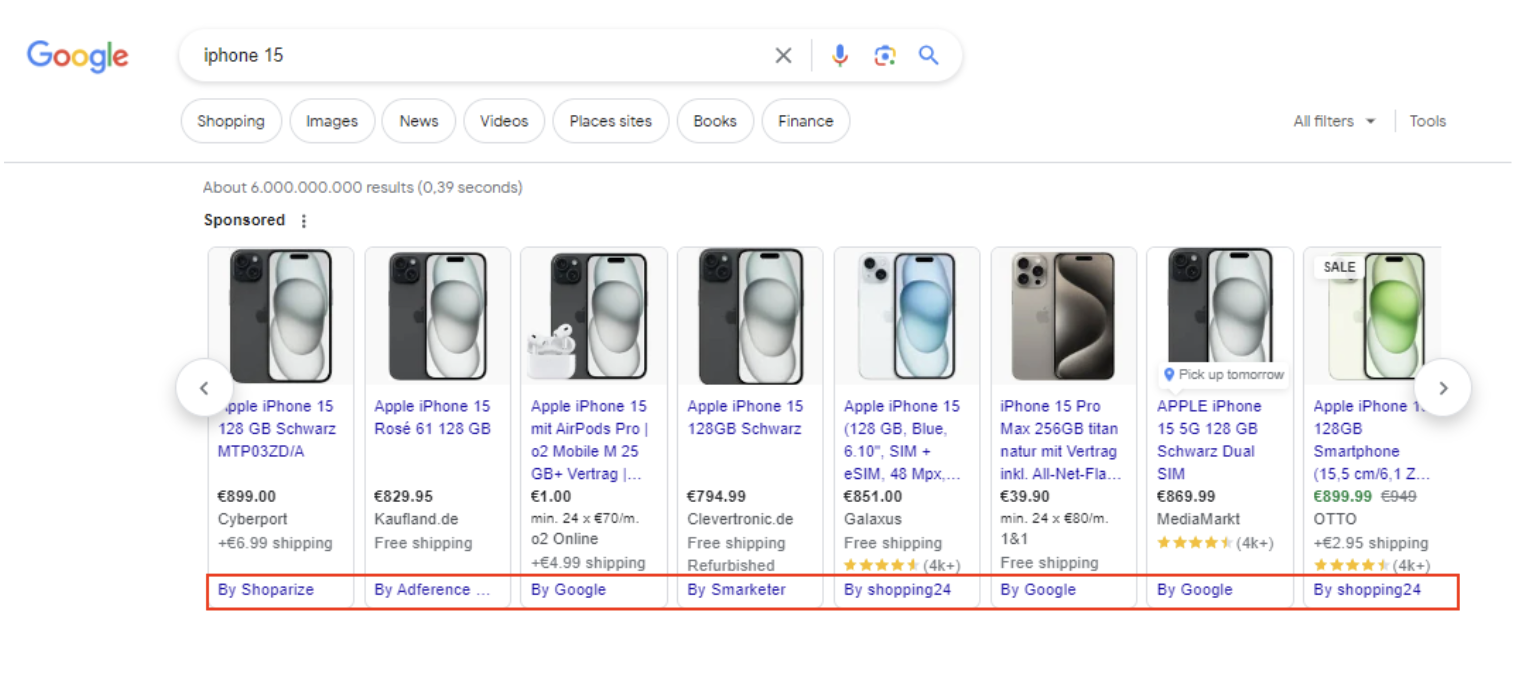Click the €869.99 MediaMarkt price
This screenshot has height=676, width=1524.
[1186, 497]
